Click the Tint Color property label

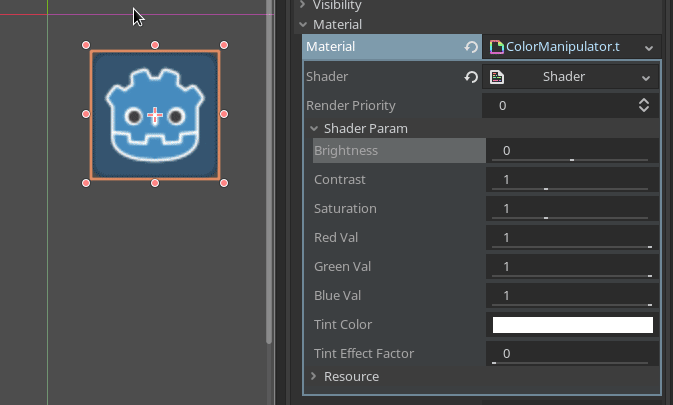click(x=343, y=324)
